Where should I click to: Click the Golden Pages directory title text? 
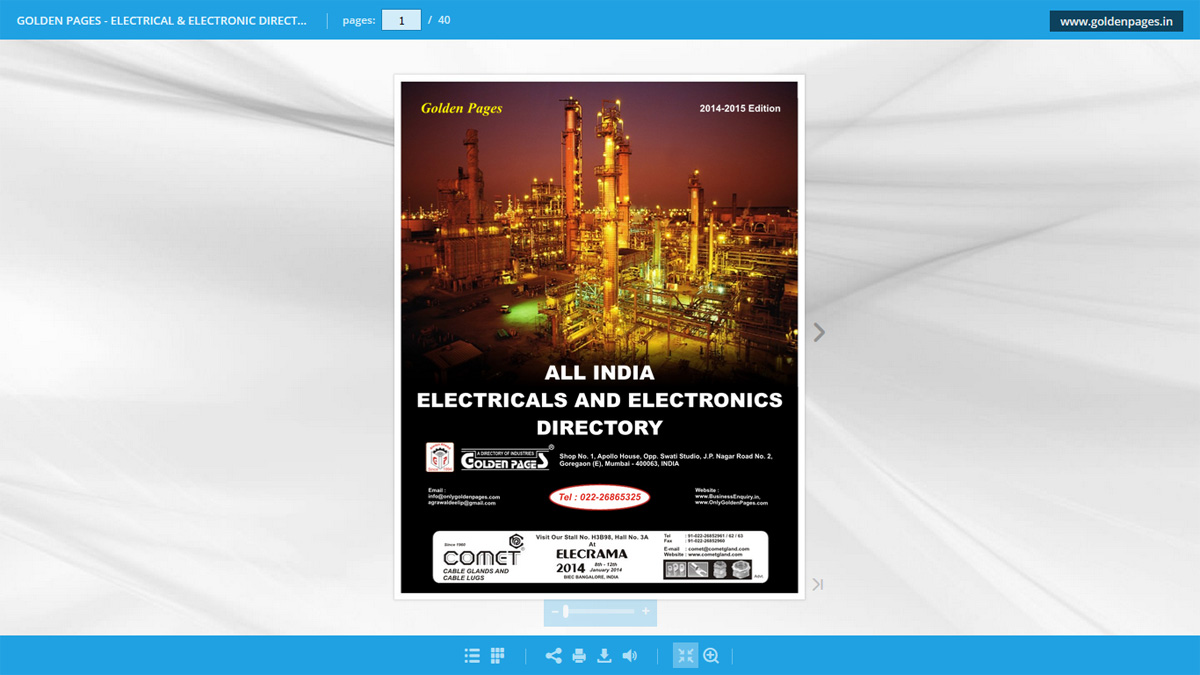pos(162,20)
